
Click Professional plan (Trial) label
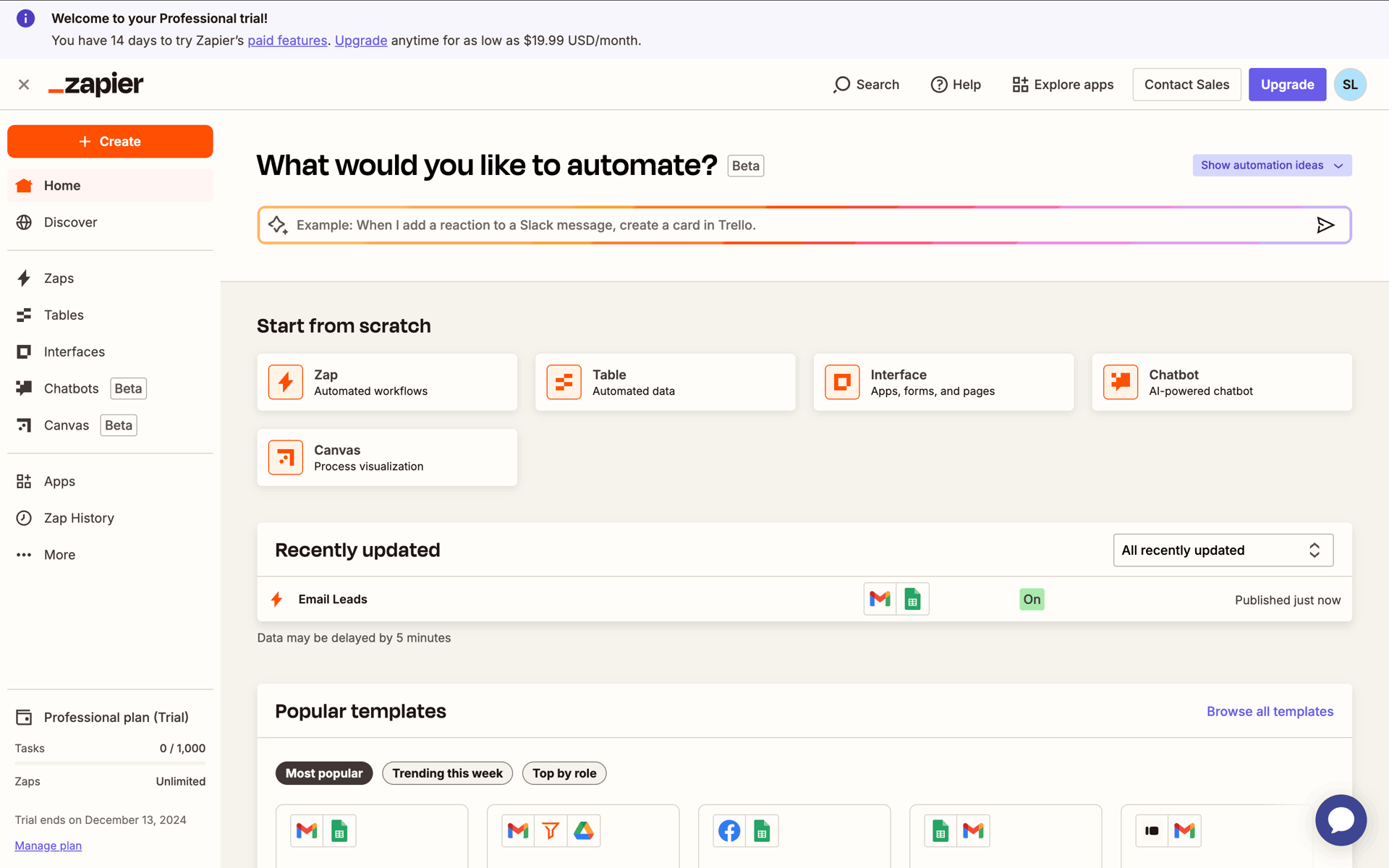click(x=116, y=717)
